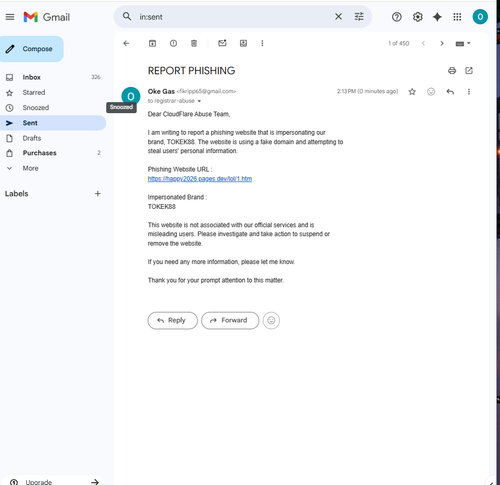The height and width of the screenshot is (485, 500).
Task: Open the input tools dropdown
Action: [x=463, y=44]
